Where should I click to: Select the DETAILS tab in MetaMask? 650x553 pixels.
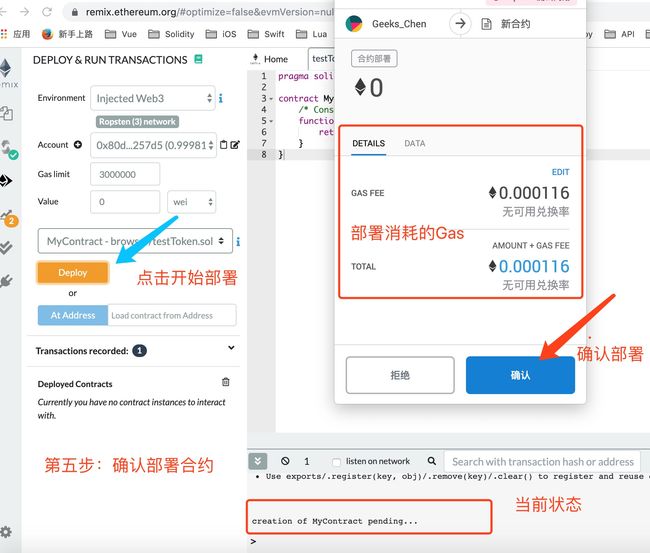369,143
